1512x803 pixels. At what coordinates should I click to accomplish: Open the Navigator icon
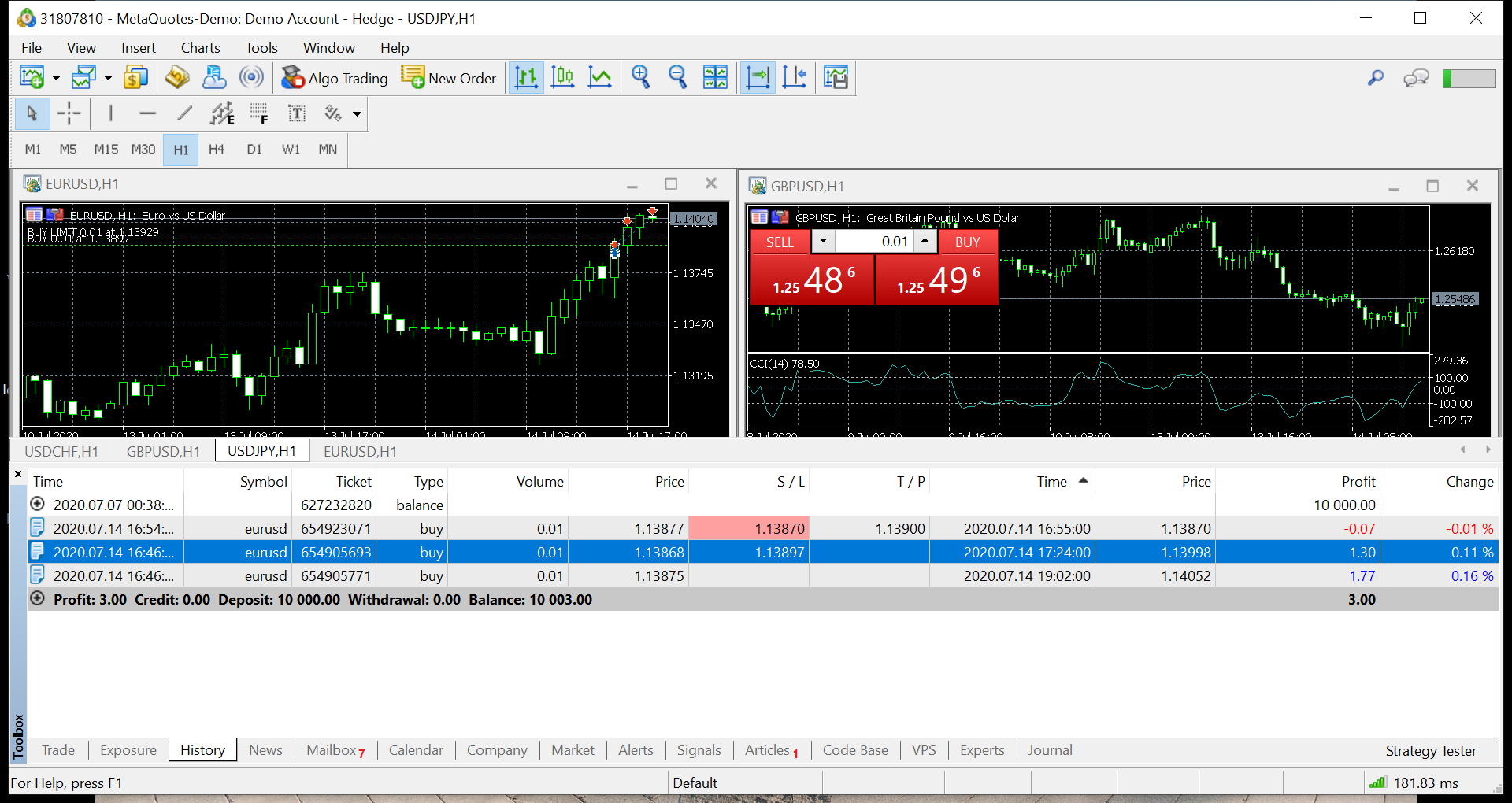(x=214, y=77)
